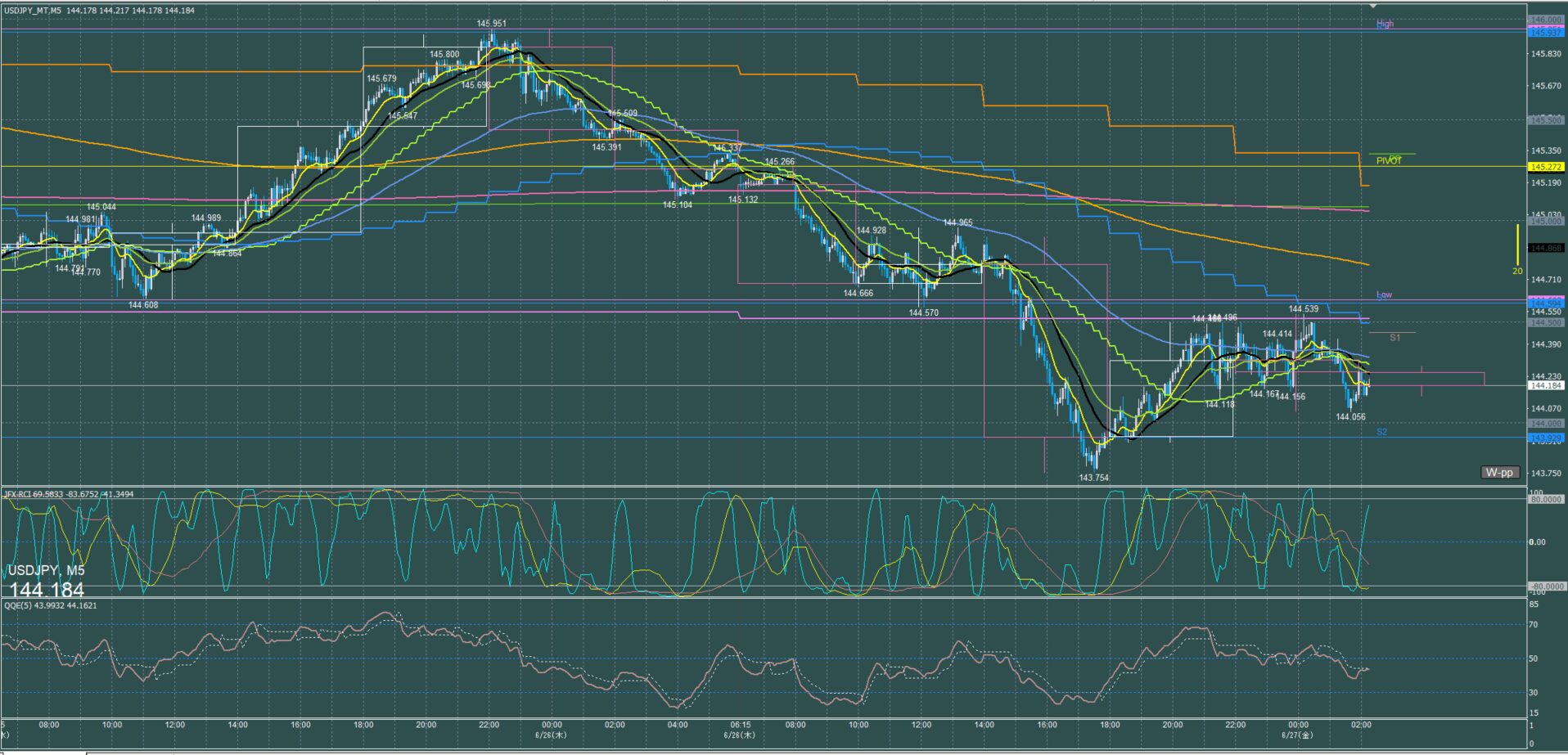
Task: Click the 145.951 swing high label
Action: pos(492,24)
